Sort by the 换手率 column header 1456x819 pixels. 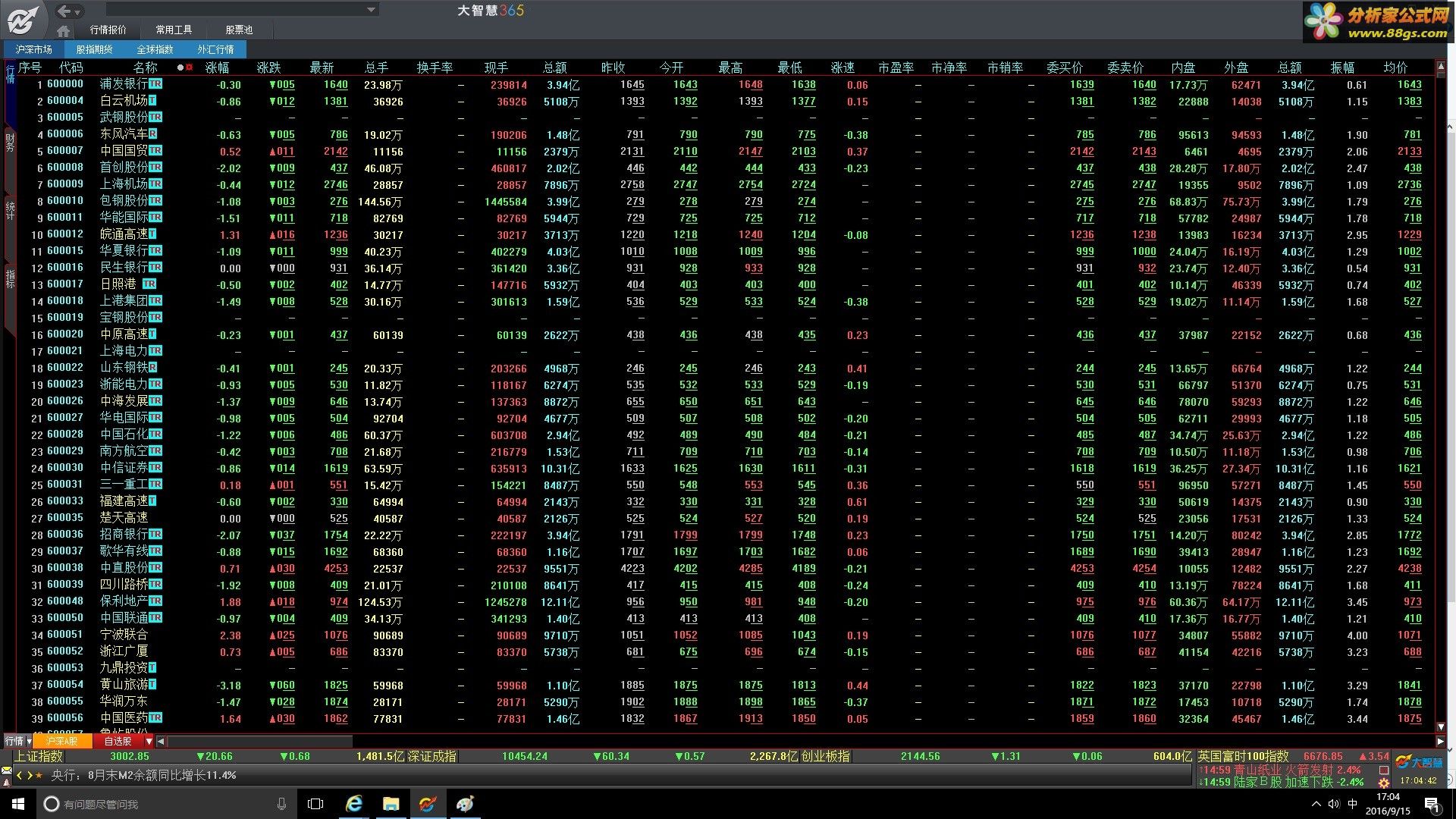point(435,67)
